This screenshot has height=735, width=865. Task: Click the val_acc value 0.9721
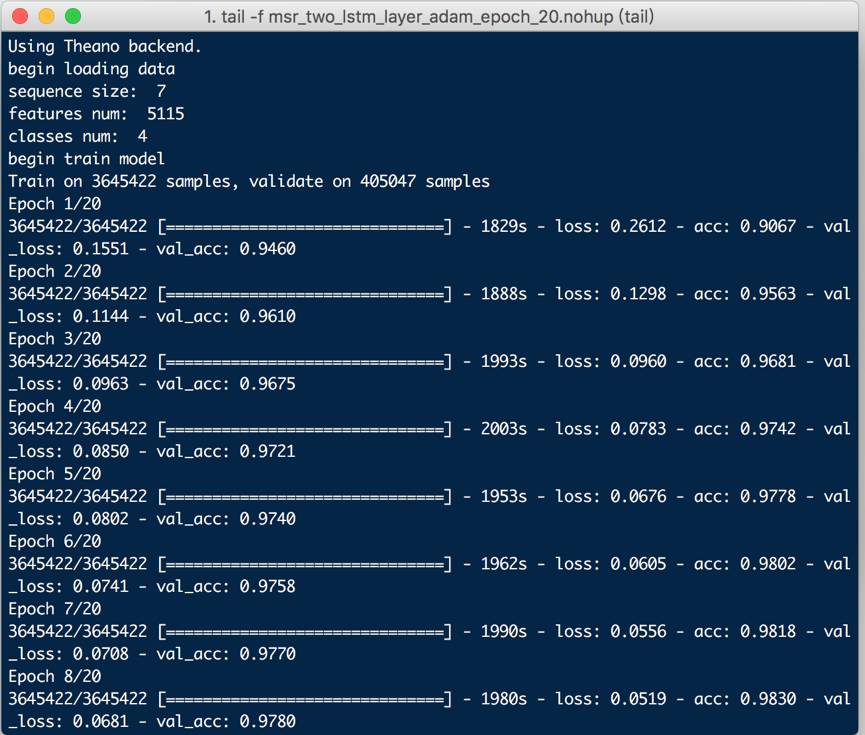268,451
